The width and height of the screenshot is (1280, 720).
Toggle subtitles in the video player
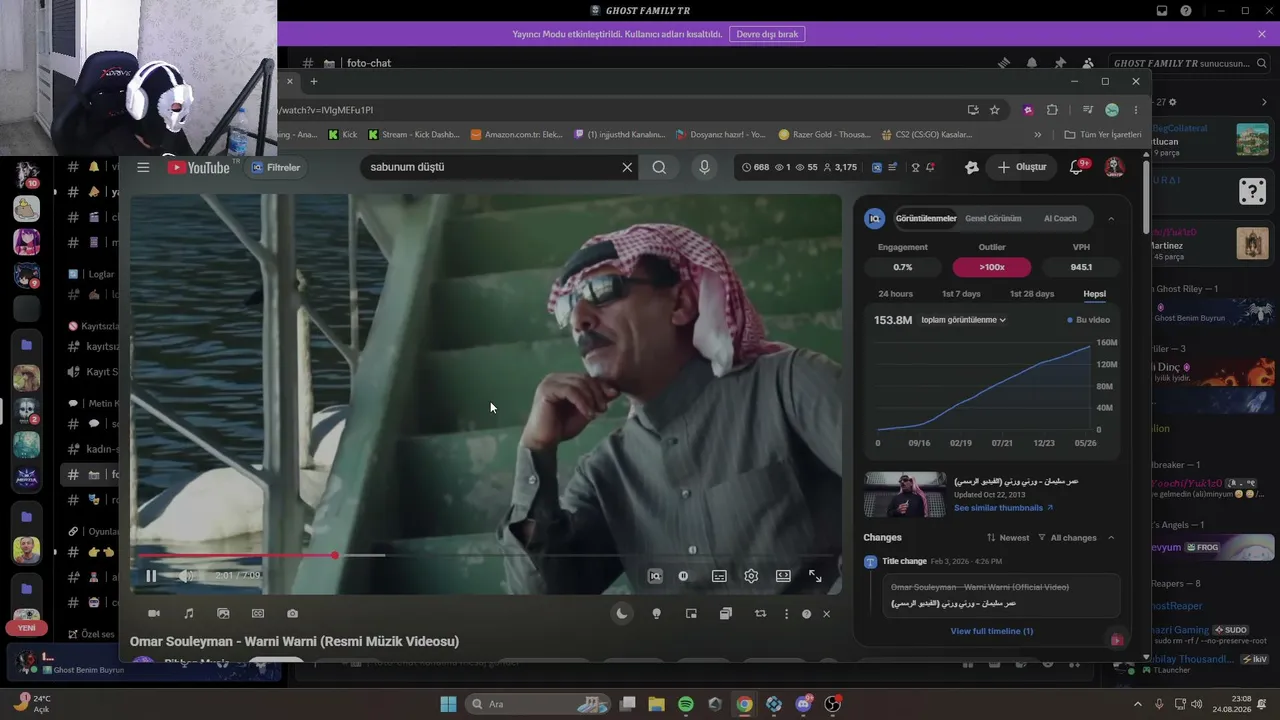719,576
